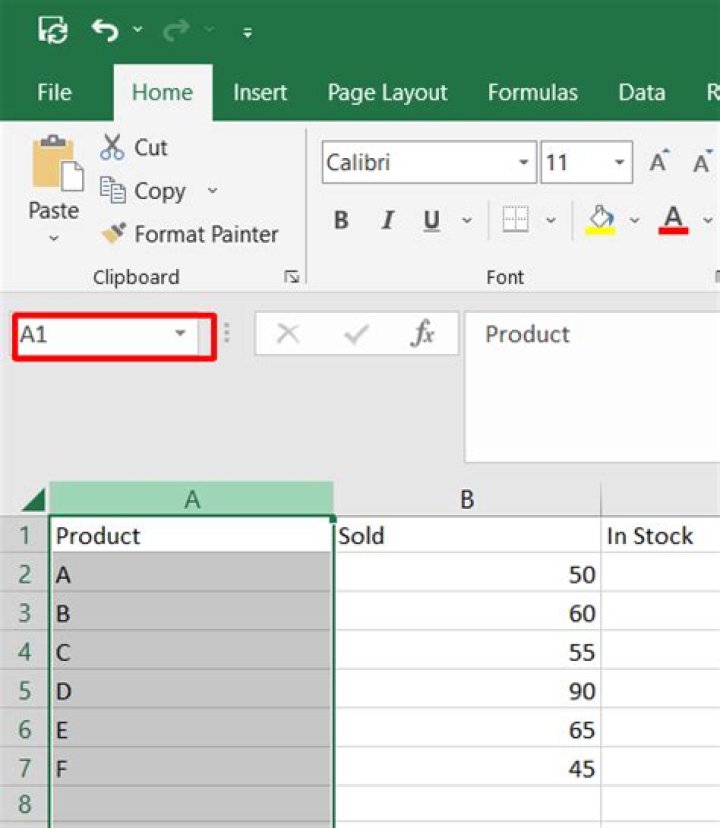
Task: Click the formula bar Cancel X icon
Action: (x=288, y=333)
